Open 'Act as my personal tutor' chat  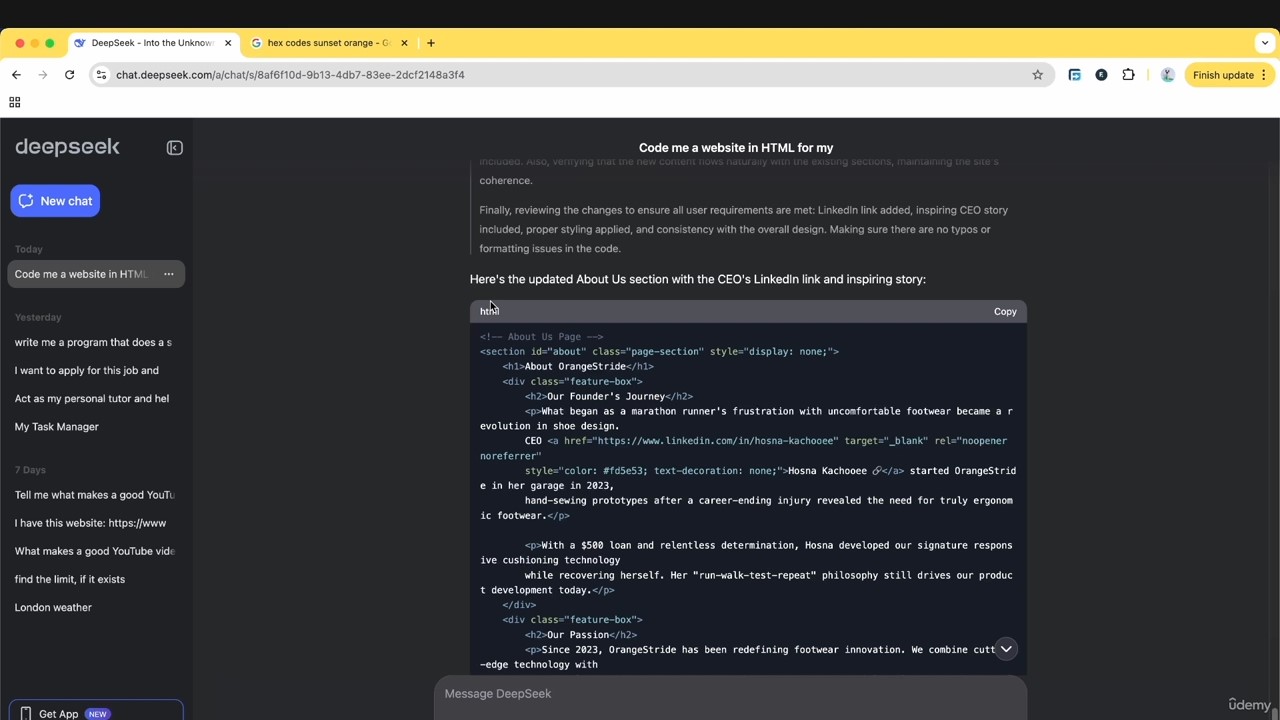(x=93, y=398)
